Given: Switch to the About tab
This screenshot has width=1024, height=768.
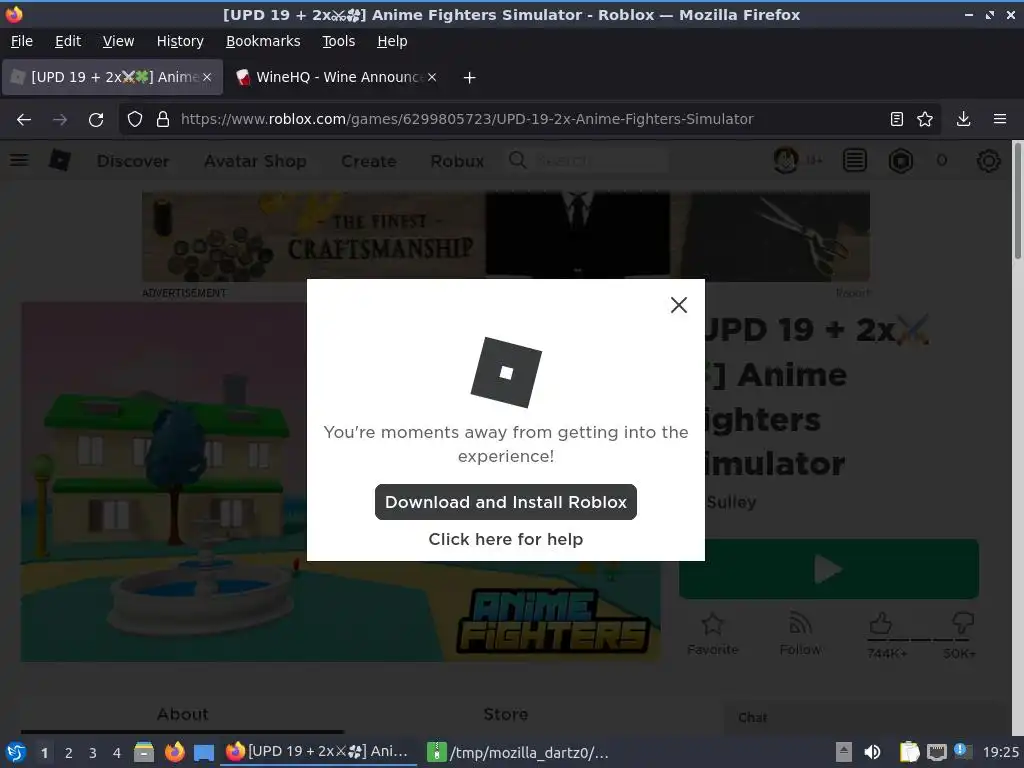Looking at the screenshot, I should pyautogui.click(x=182, y=714).
